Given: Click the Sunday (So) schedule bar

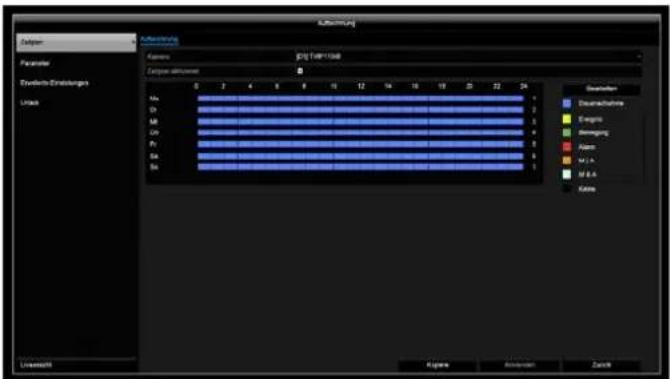Looking at the screenshot, I should tap(360, 167).
